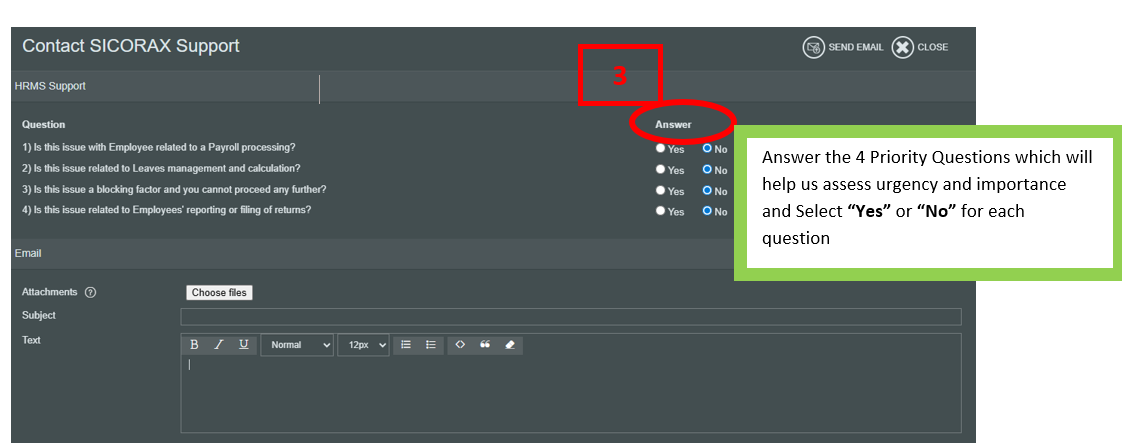The image size is (1122, 446).
Task: Select Yes for Leaves management question
Action: pyautogui.click(x=660, y=170)
